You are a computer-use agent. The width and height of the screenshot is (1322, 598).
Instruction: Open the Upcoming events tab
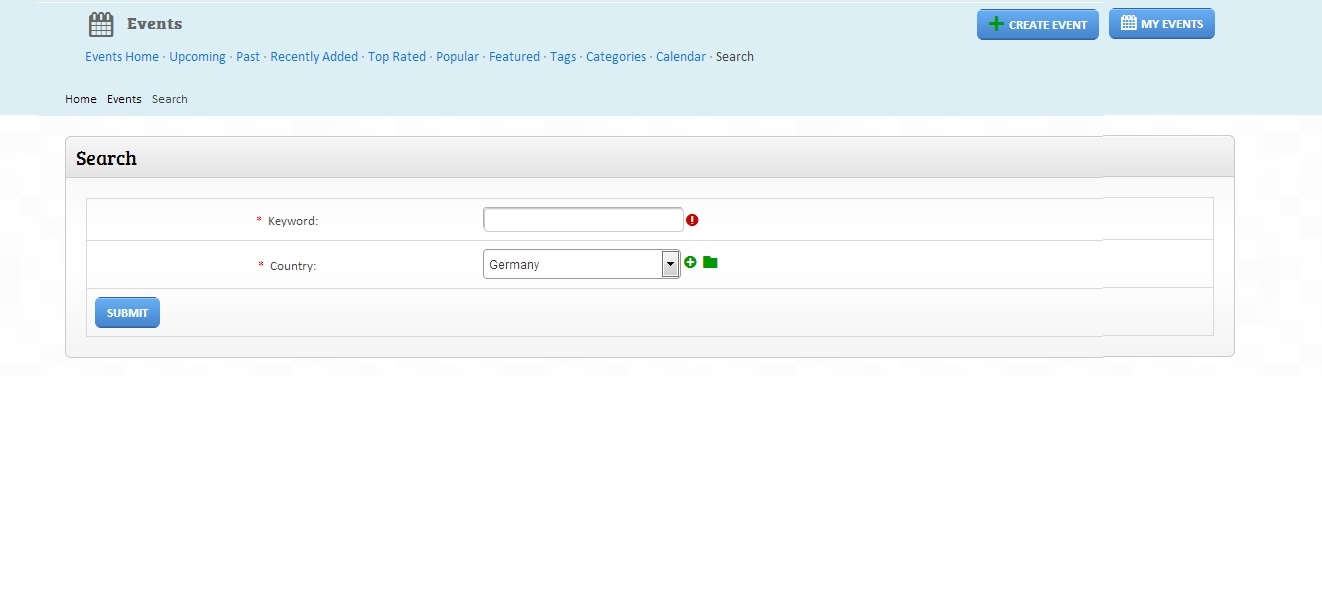tap(197, 57)
